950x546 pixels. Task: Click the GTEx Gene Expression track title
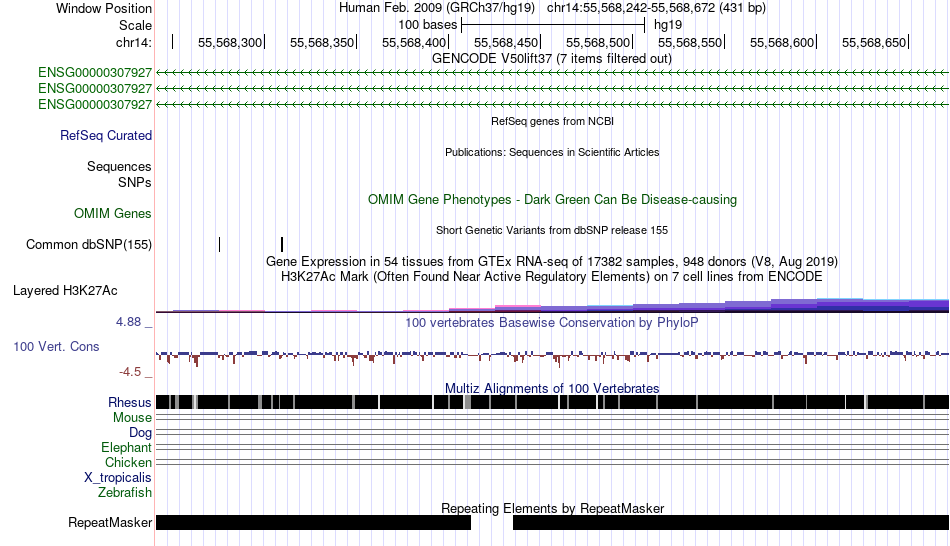point(552,262)
